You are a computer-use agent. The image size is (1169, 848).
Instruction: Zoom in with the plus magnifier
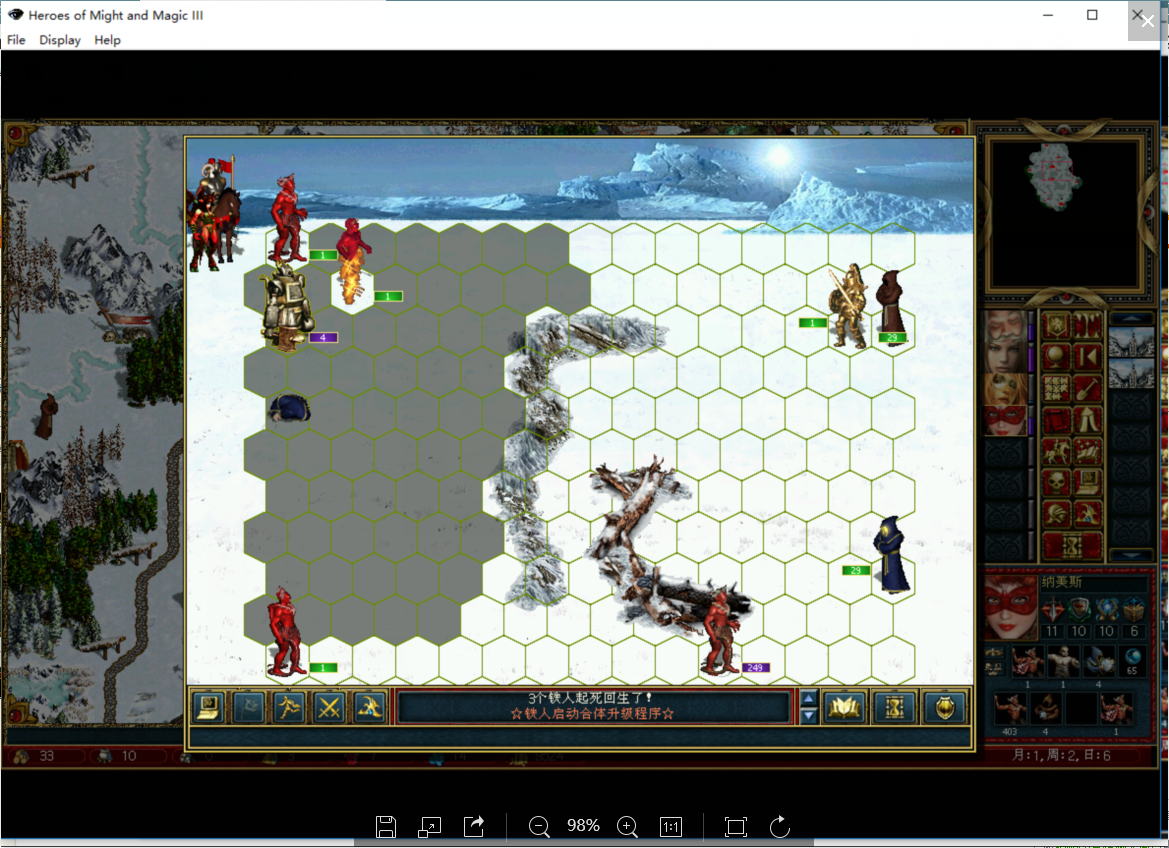[627, 826]
